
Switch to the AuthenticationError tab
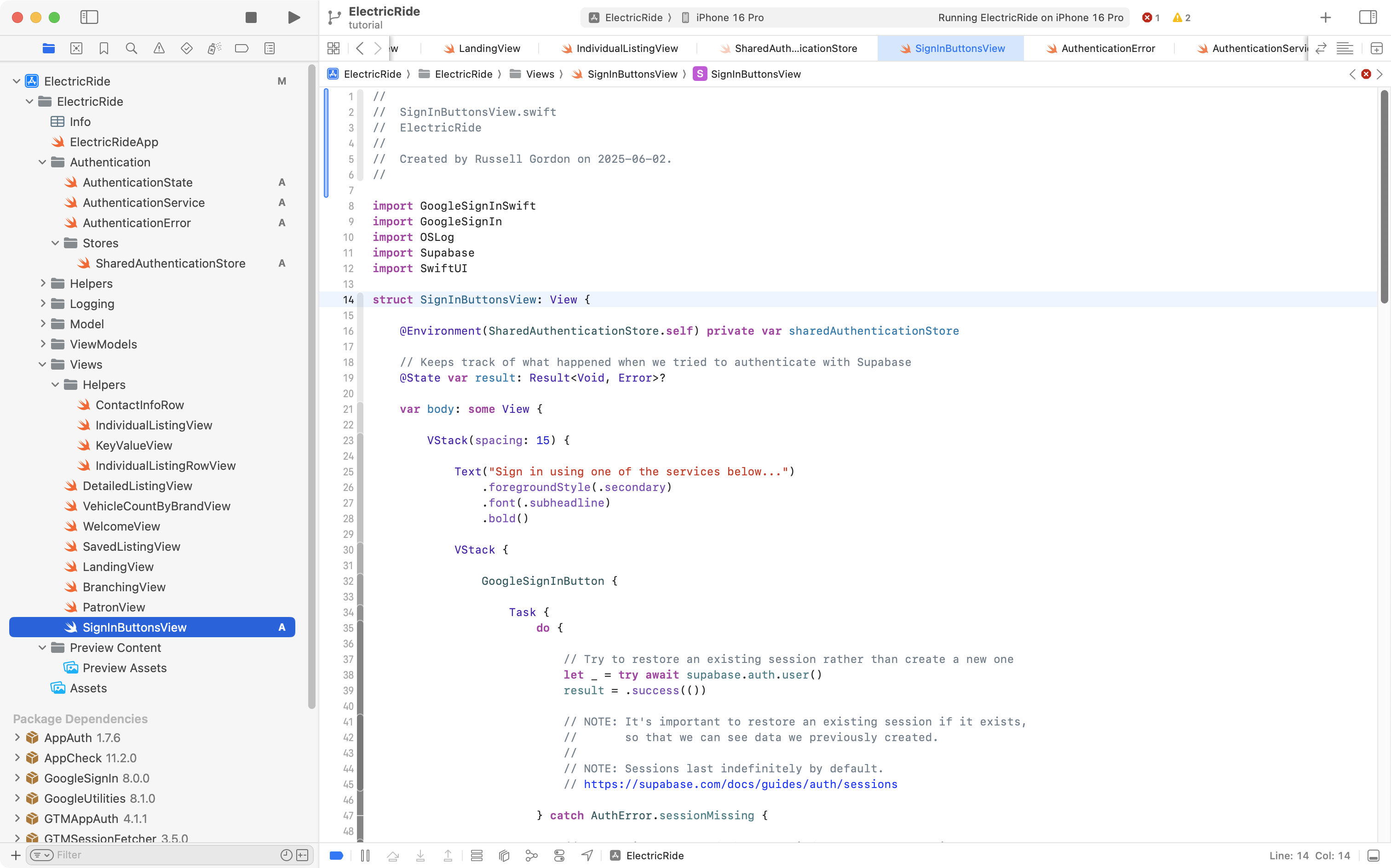[1107, 48]
